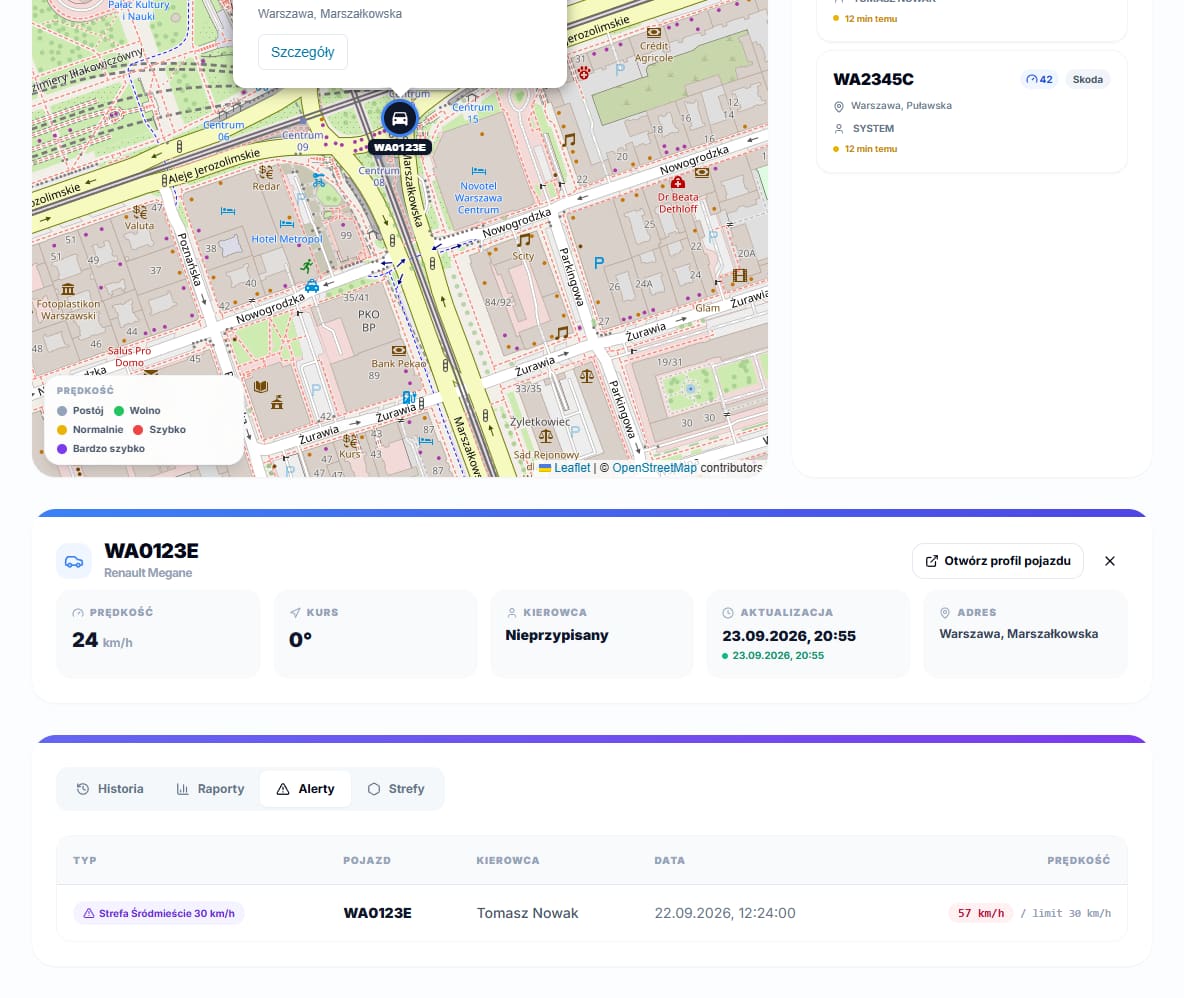Viewport: 1184px width, 998px height.
Task: Click the Strefa Śródmieście 30 km/h alert badge
Action: 159,913
